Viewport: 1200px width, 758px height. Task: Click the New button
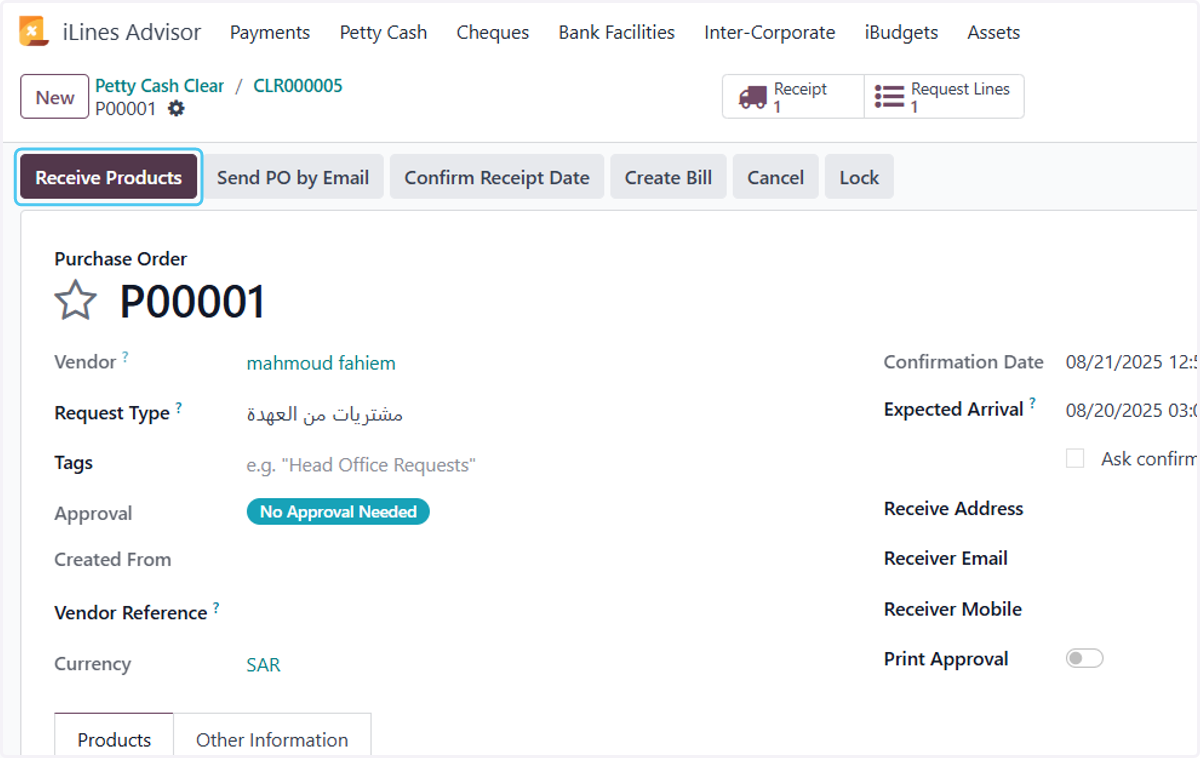pos(55,97)
